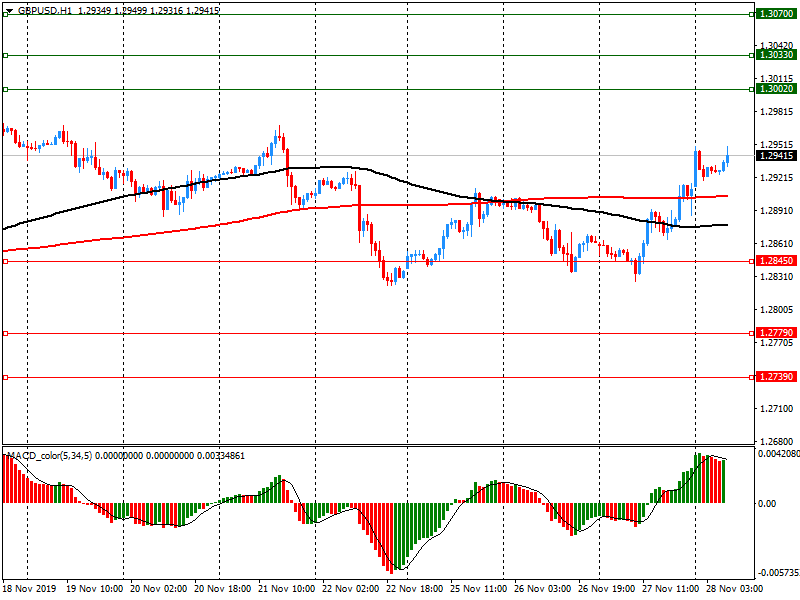Image resolution: width=800 pixels, height=600 pixels.
Task: Click the square handle of the 1.30020 line
Action: (x=6, y=89)
